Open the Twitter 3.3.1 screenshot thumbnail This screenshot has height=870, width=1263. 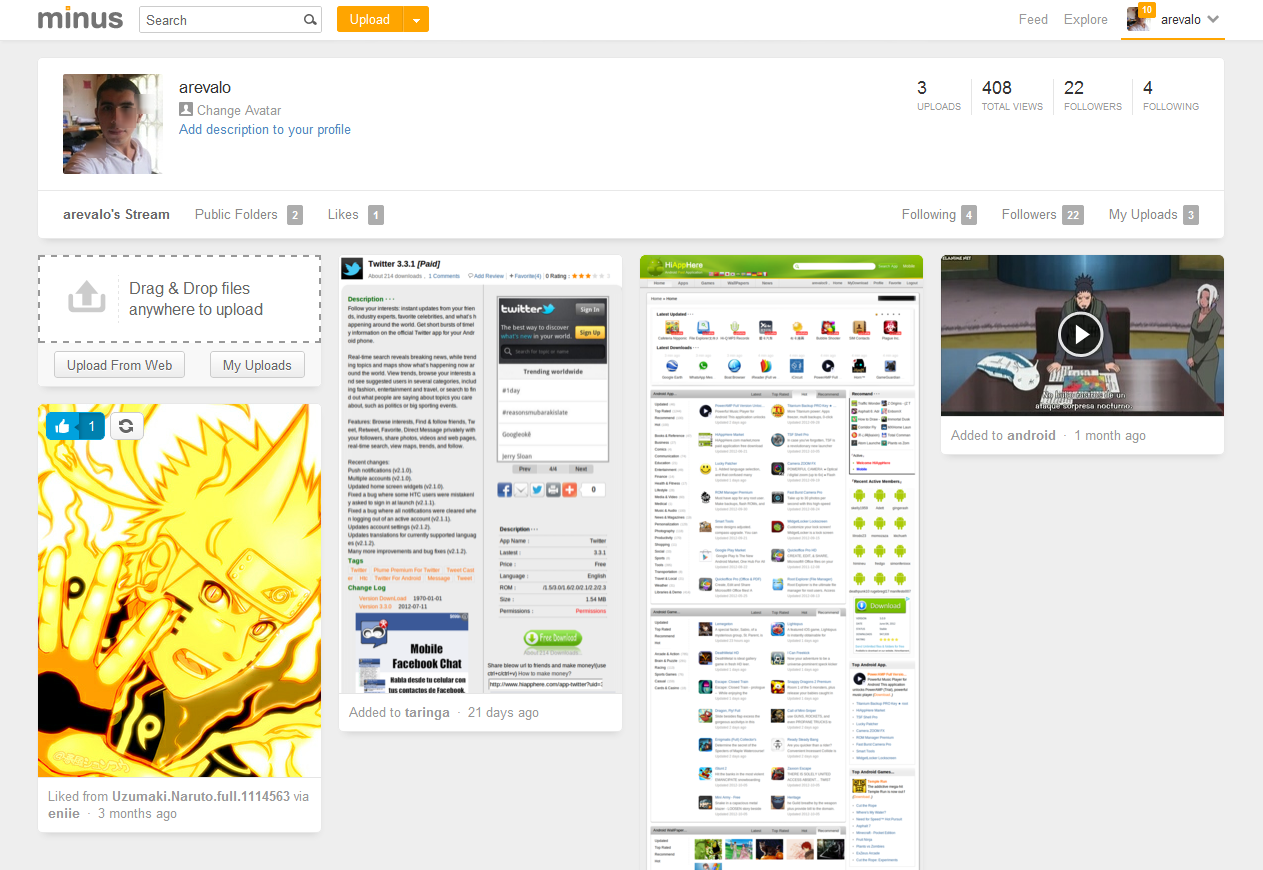pos(480,474)
